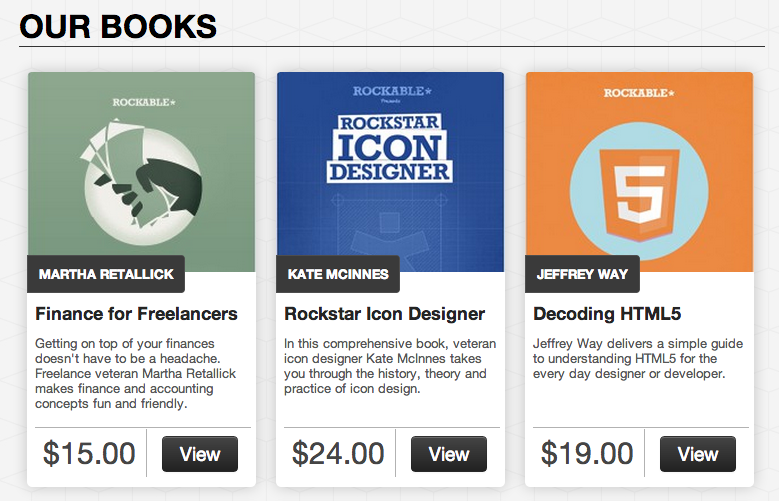779x501 pixels.
Task: Open the Finance for Freelancers cover image
Action: 142,172
